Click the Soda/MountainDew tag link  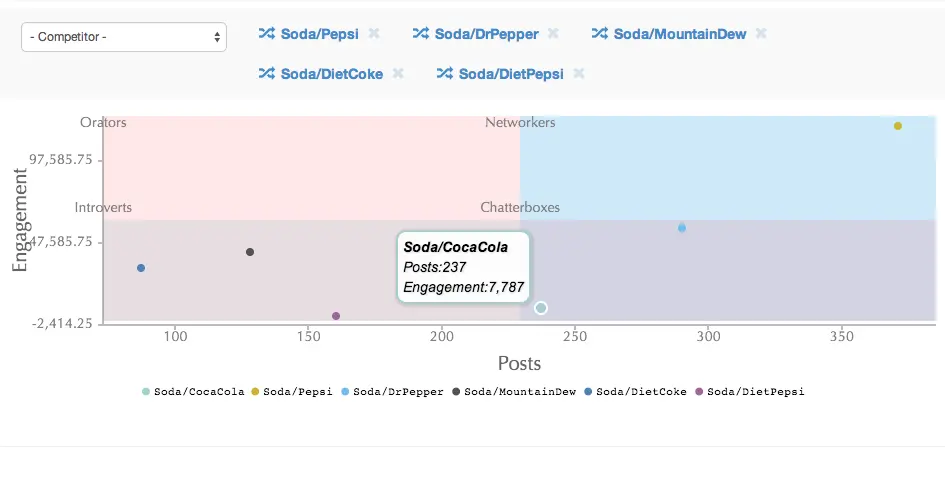click(680, 34)
